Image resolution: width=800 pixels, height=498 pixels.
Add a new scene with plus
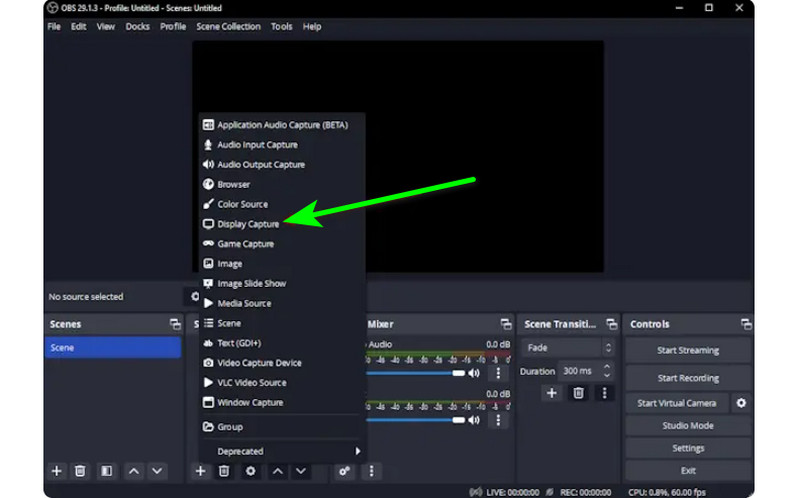pos(57,471)
